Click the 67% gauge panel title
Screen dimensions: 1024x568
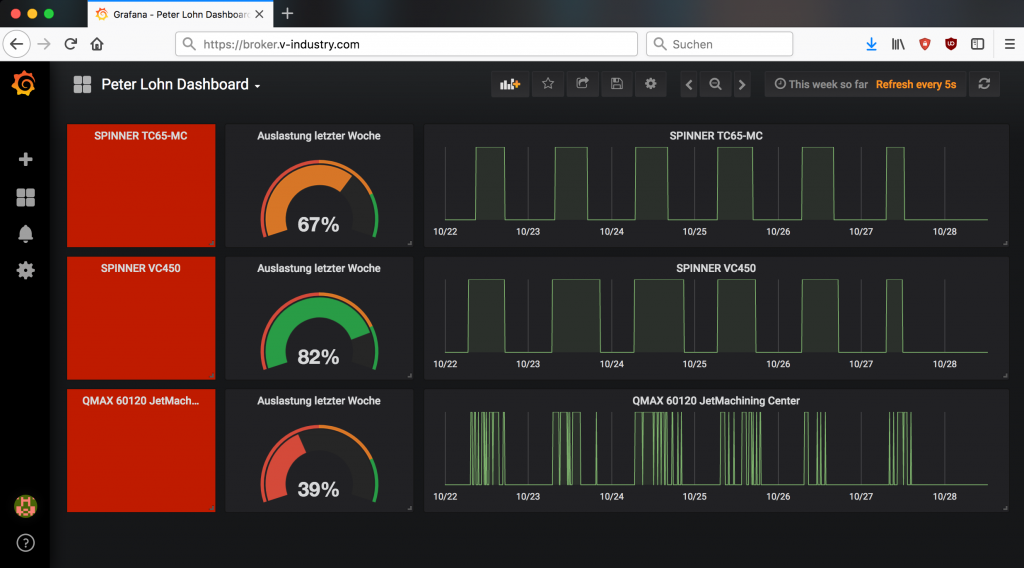[x=319, y=136]
